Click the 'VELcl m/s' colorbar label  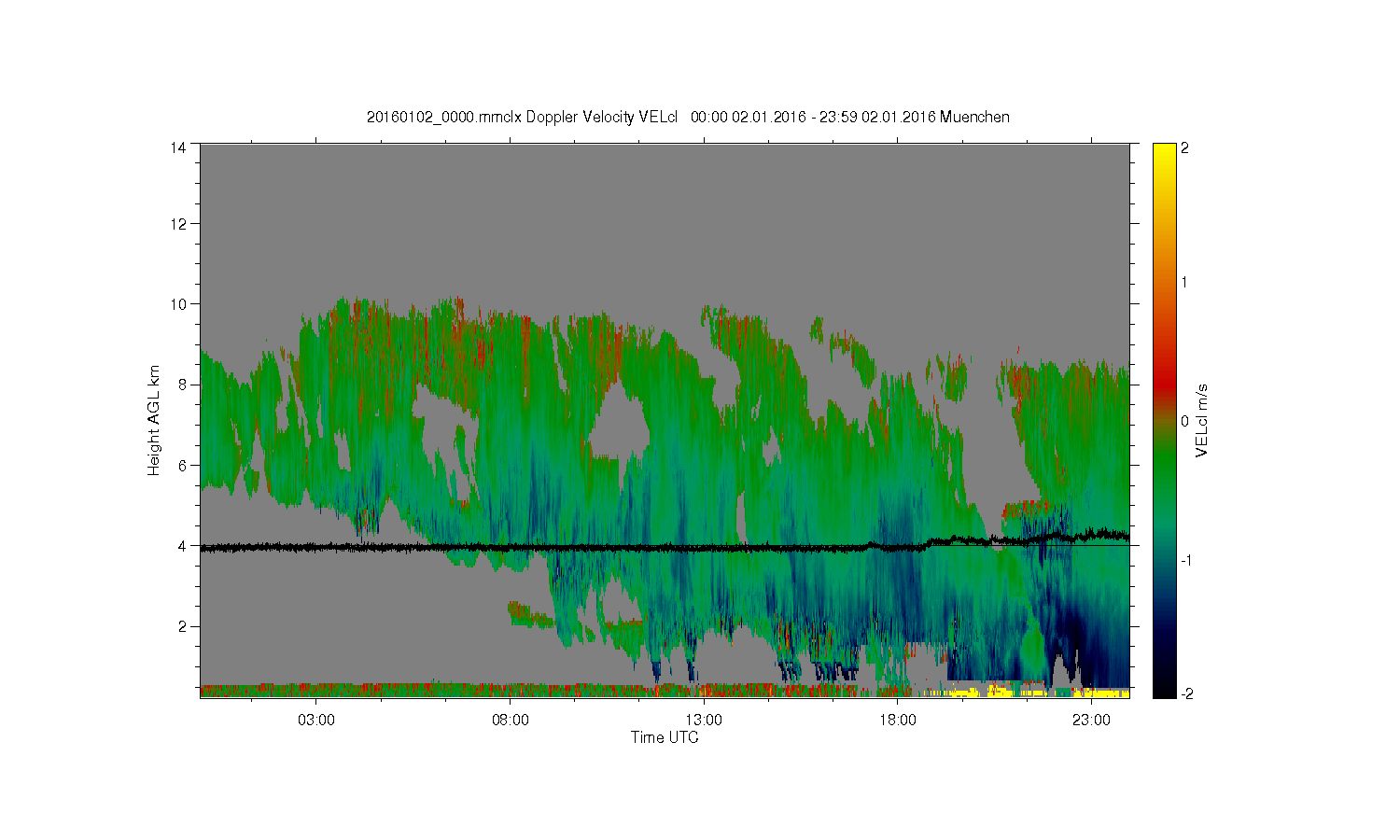pos(1201,420)
